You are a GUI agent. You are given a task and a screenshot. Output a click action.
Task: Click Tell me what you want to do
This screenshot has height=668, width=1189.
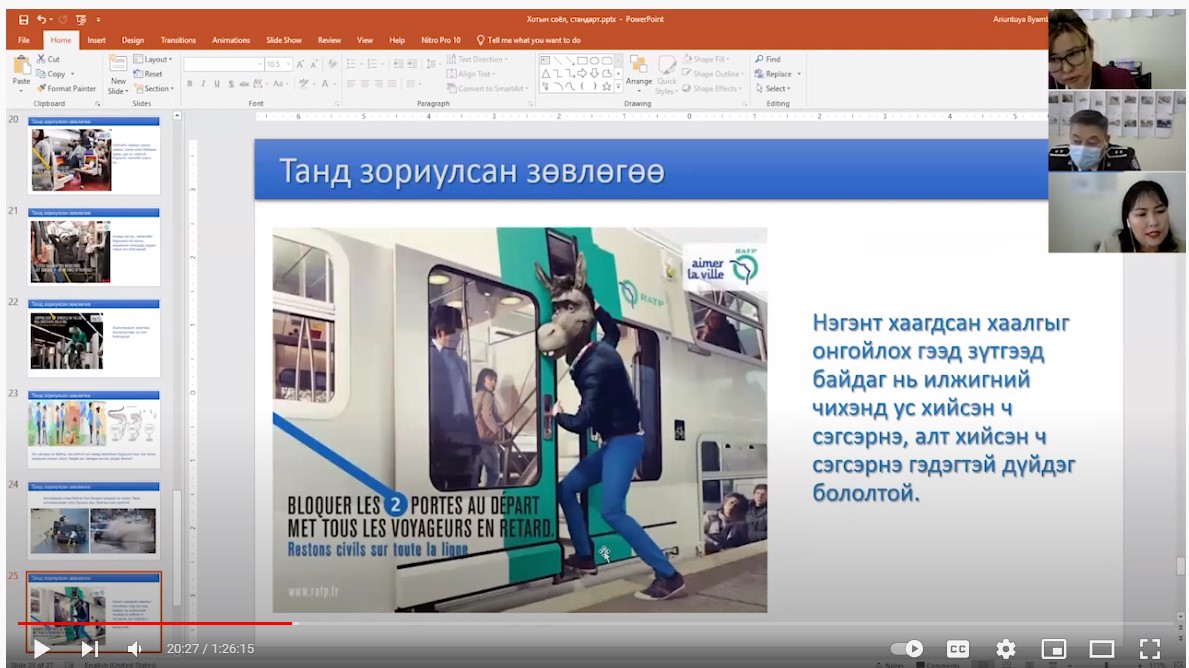[x=529, y=40]
